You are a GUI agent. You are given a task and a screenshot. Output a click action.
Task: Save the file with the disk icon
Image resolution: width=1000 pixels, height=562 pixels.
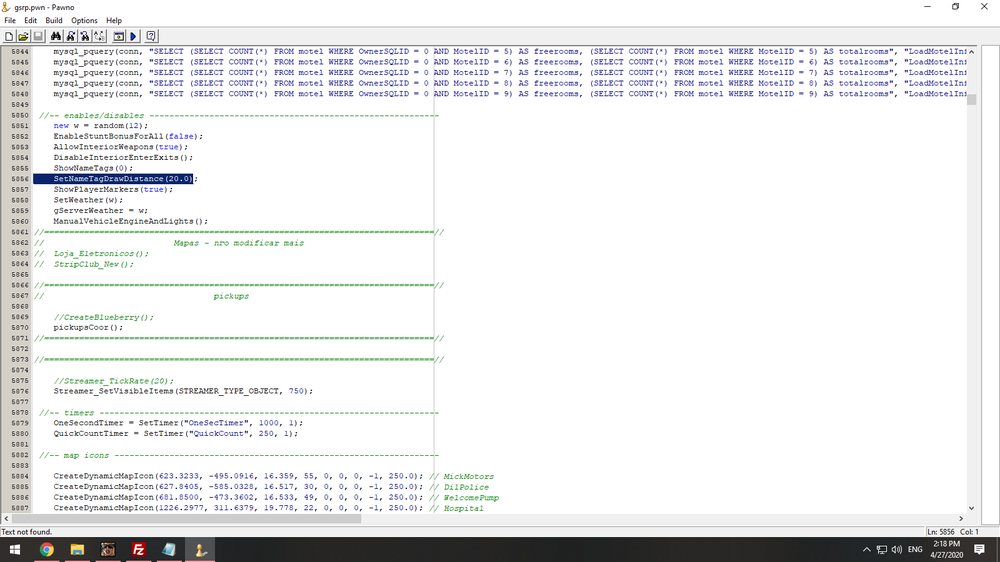coord(38,36)
